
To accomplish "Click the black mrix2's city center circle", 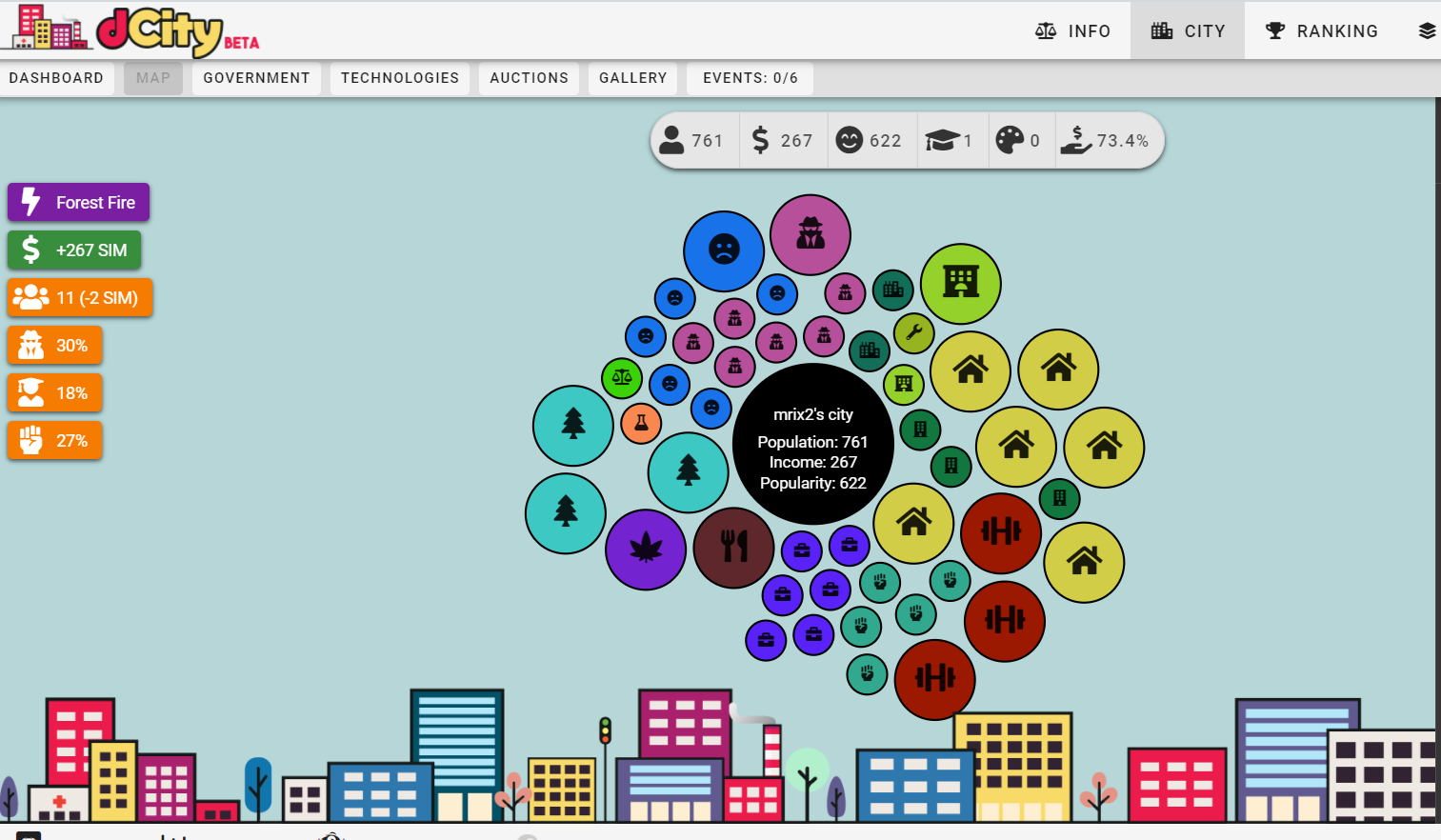I will click(x=812, y=444).
